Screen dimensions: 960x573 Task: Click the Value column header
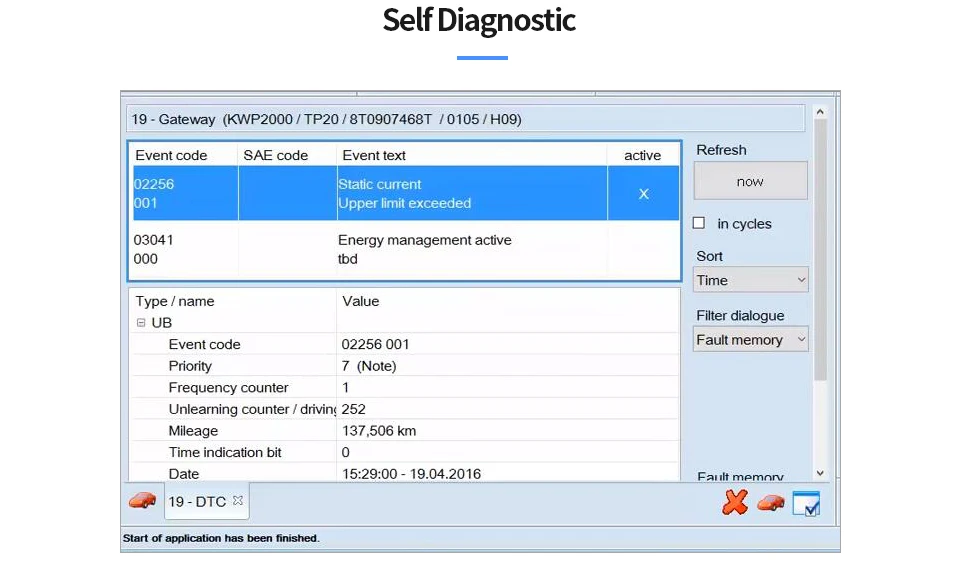coord(361,301)
